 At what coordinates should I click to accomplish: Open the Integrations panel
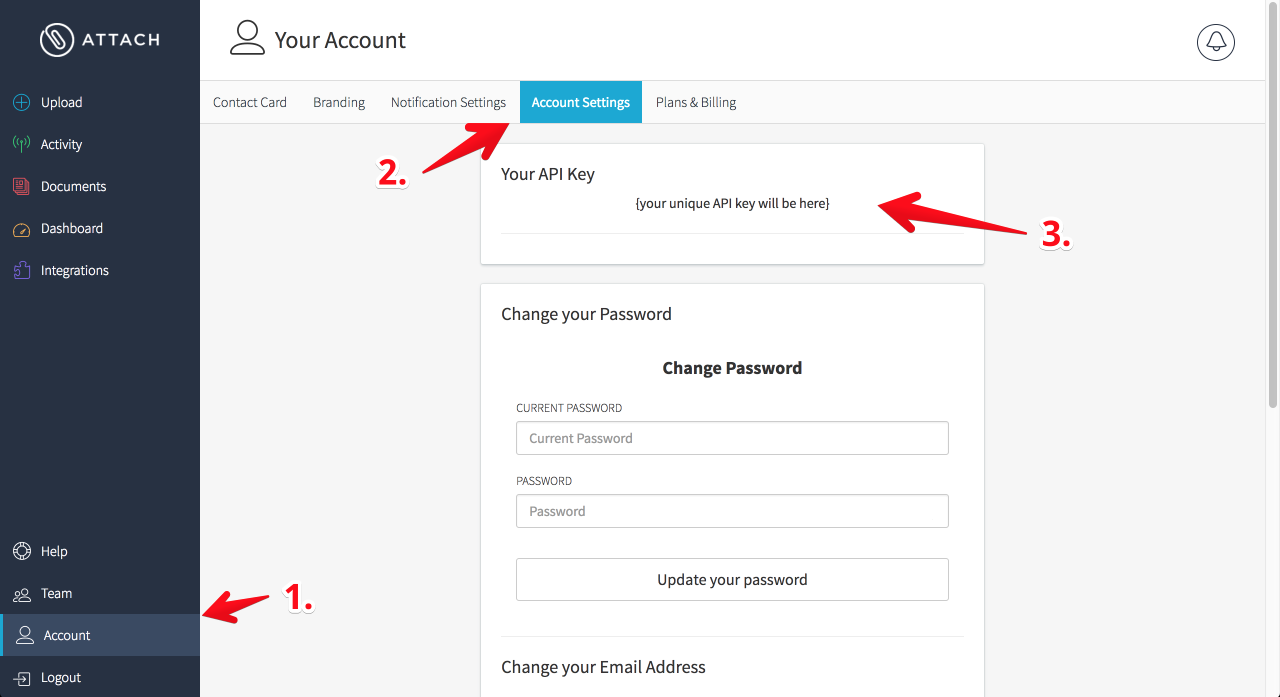75,270
